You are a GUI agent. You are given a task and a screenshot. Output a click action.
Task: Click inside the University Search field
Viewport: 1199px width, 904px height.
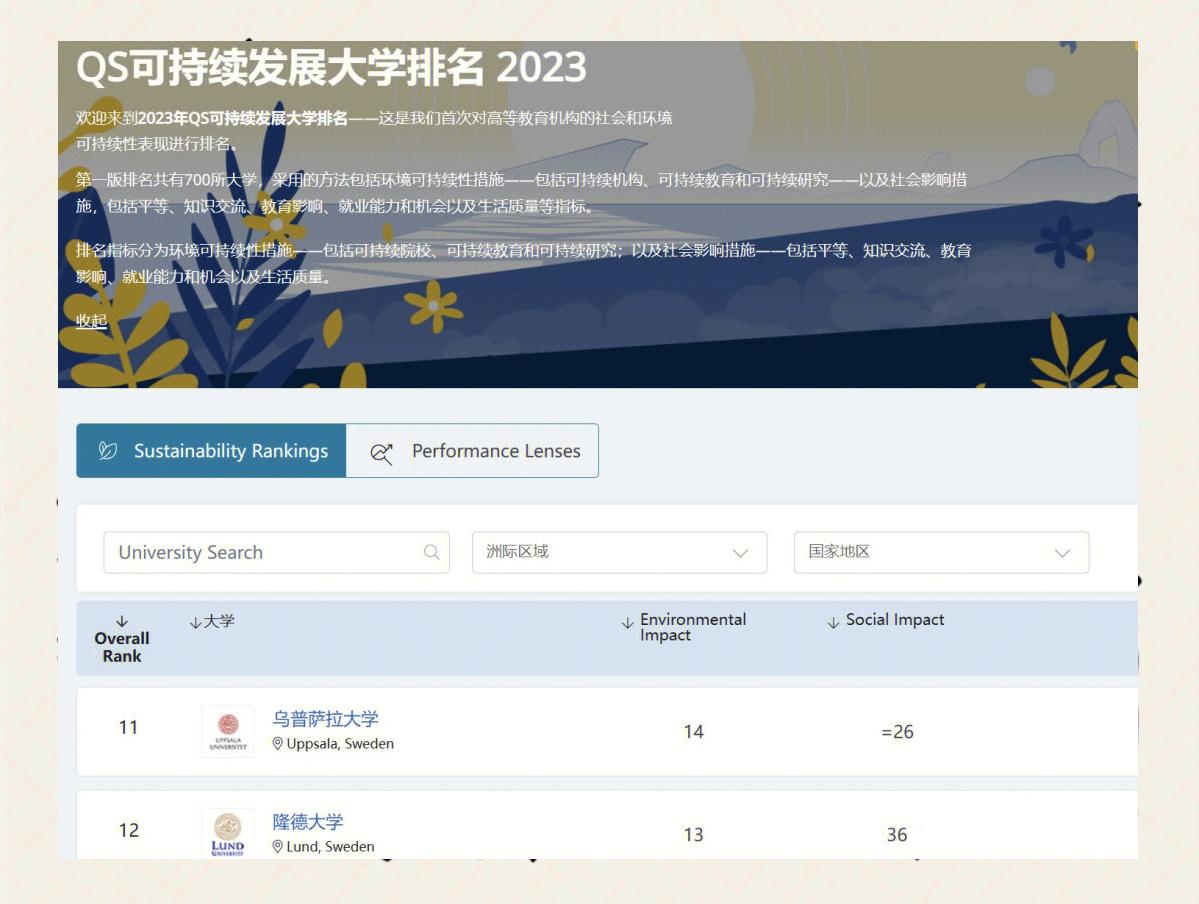[x=250, y=551]
